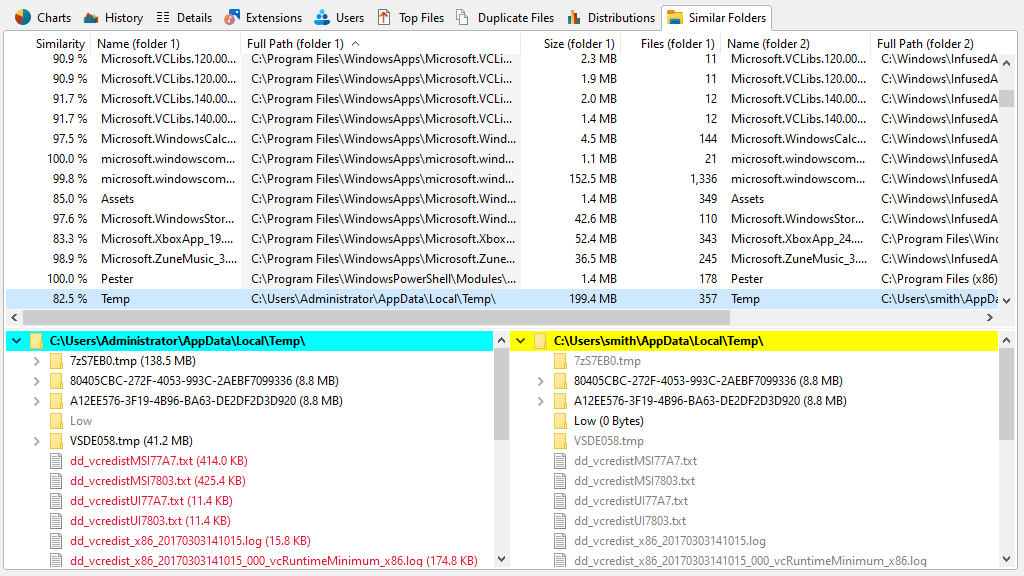Screen dimensions: 1024x576
Task: Select Microsoft.ZuneMusic row with 98.9 %
Action: (502, 259)
